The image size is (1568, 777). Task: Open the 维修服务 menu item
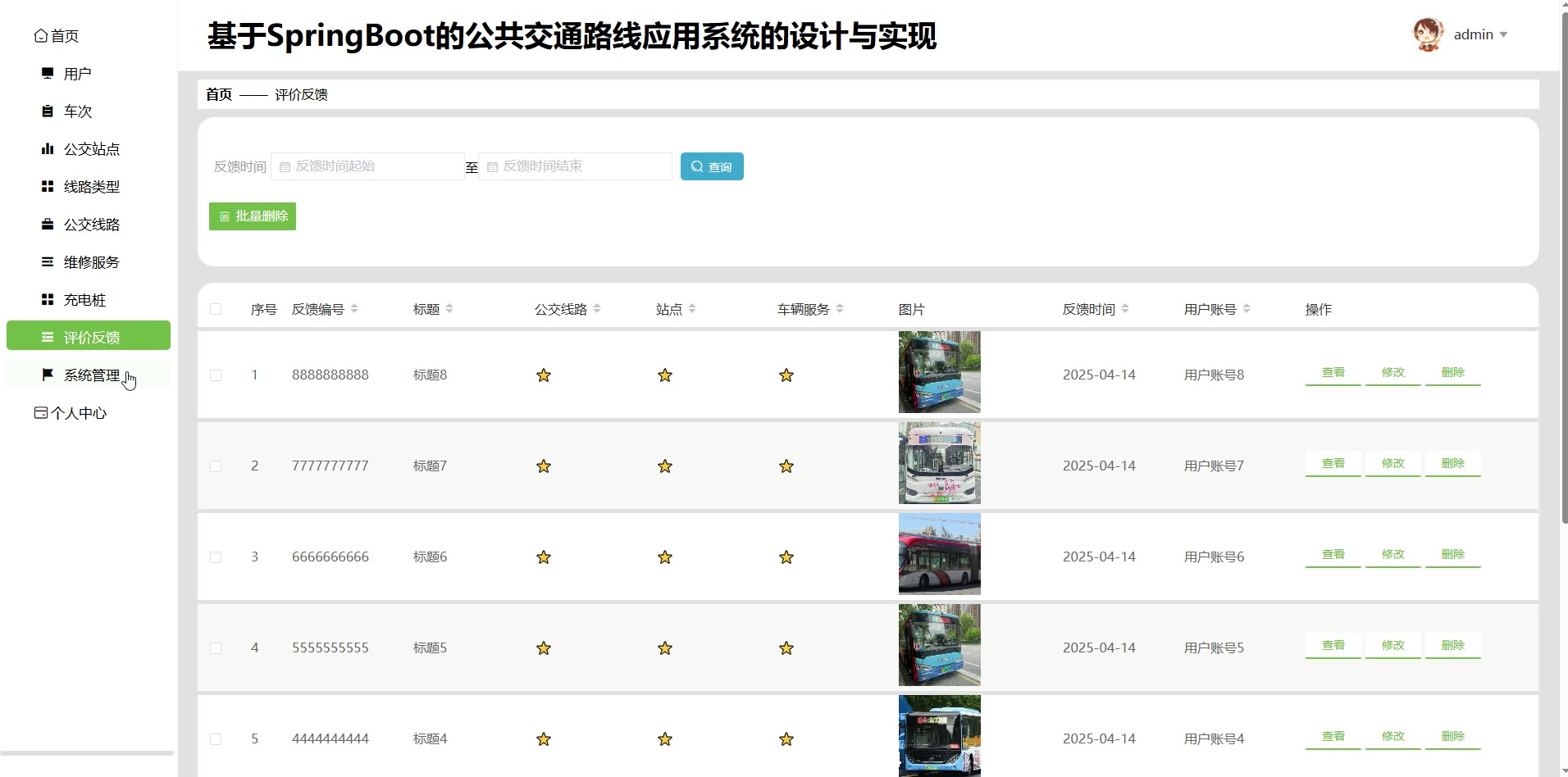pos(91,262)
